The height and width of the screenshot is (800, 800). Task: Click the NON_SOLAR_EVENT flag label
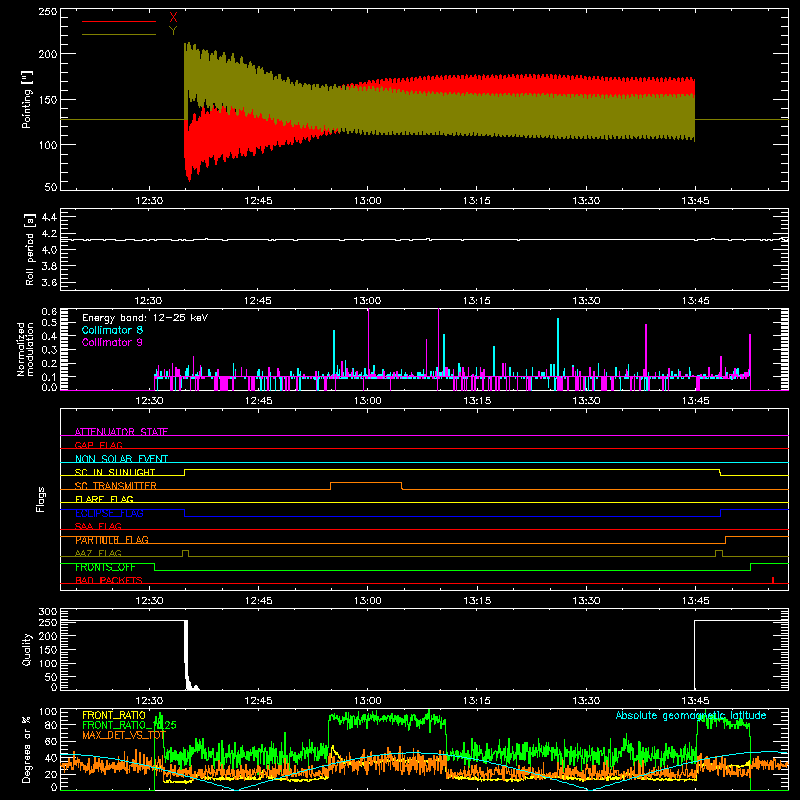pyautogui.click(x=121, y=459)
